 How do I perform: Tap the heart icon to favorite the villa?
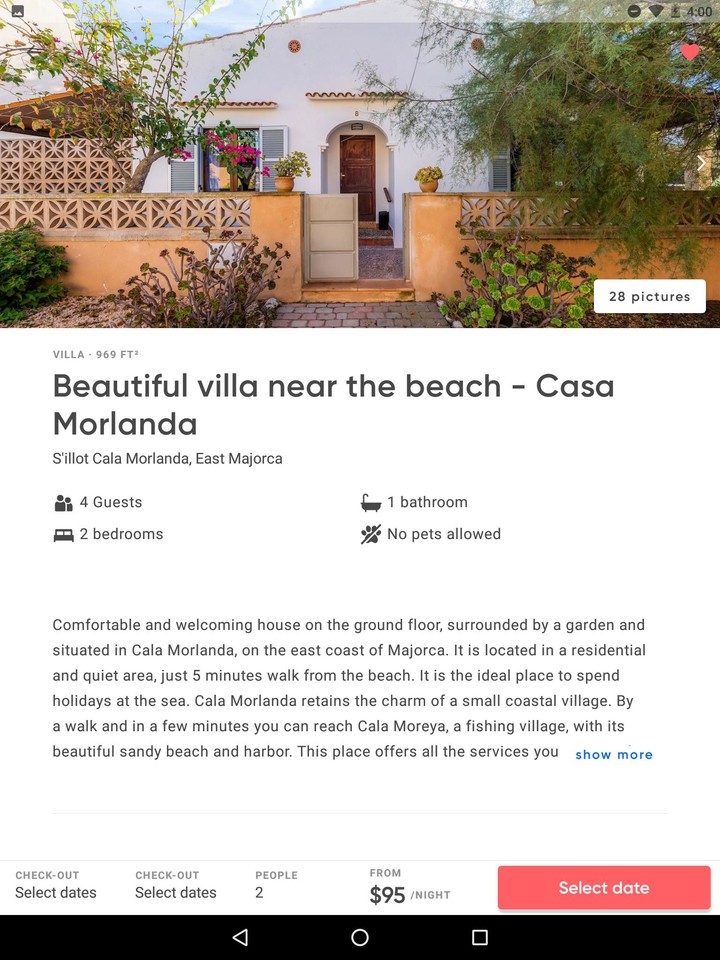[x=690, y=53]
